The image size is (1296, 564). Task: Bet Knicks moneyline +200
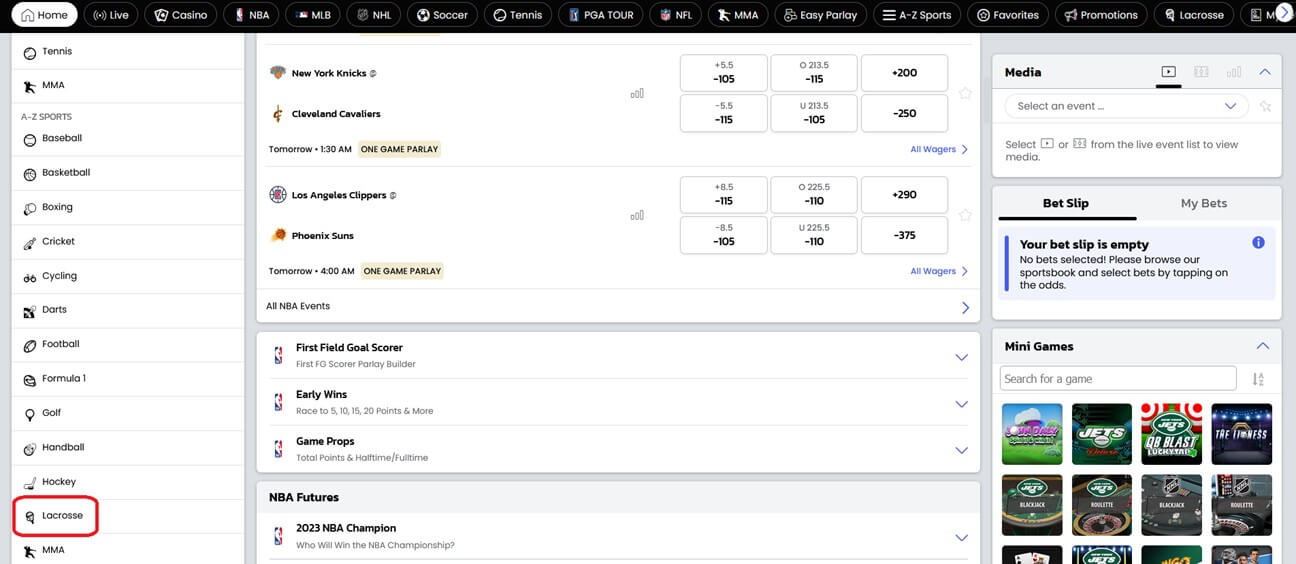[904, 72]
